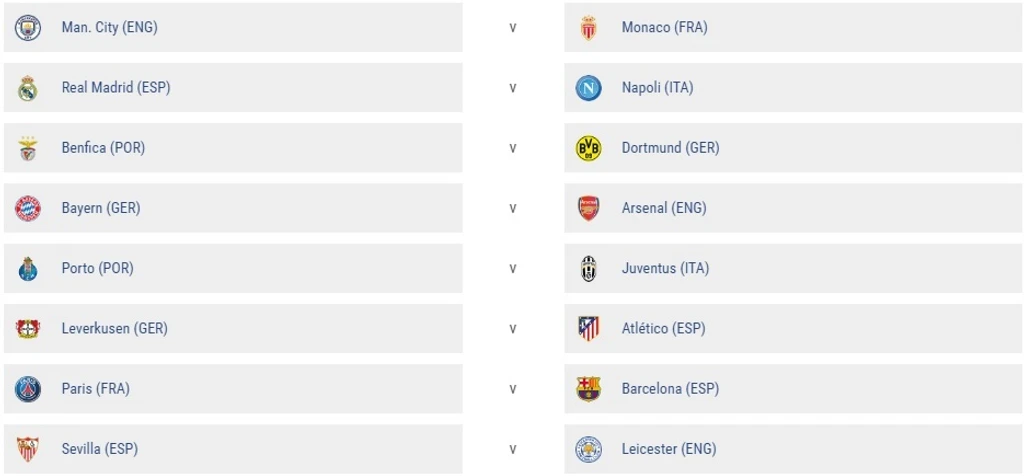This screenshot has height=476, width=1024.
Task: Click the Bayern Munich logo
Action: click(28, 208)
